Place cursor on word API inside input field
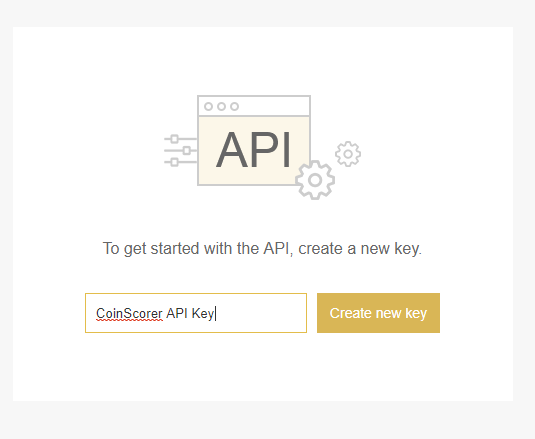The width and height of the screenshot is (535, 439). (177, 313)
